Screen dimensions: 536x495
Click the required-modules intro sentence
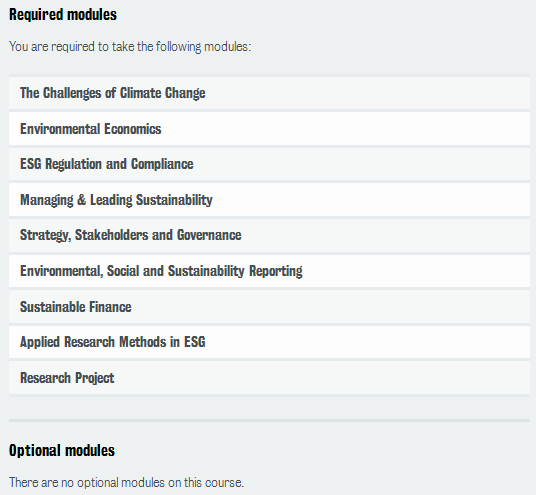coord(130,46)
